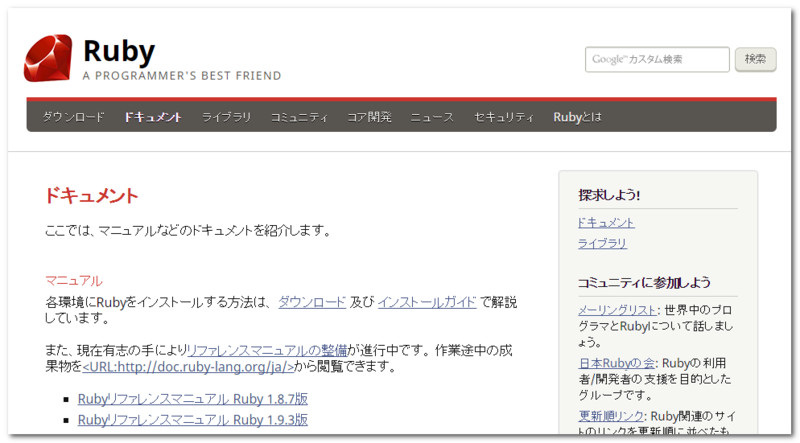Follow the ダウンロード link in the manual paragraph
Screen dimensions: 800x443
312,302
